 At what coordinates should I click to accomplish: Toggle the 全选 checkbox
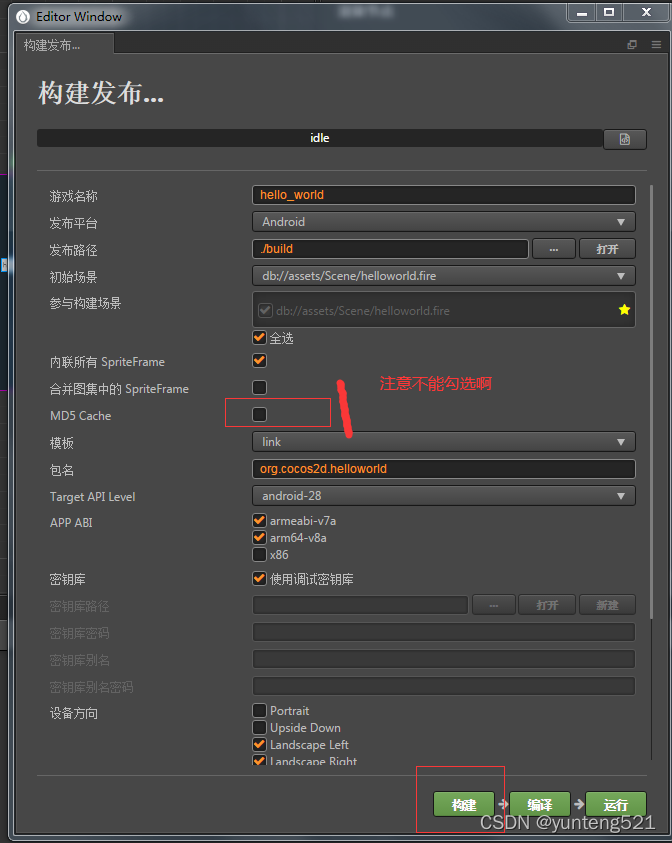[259, 338]
